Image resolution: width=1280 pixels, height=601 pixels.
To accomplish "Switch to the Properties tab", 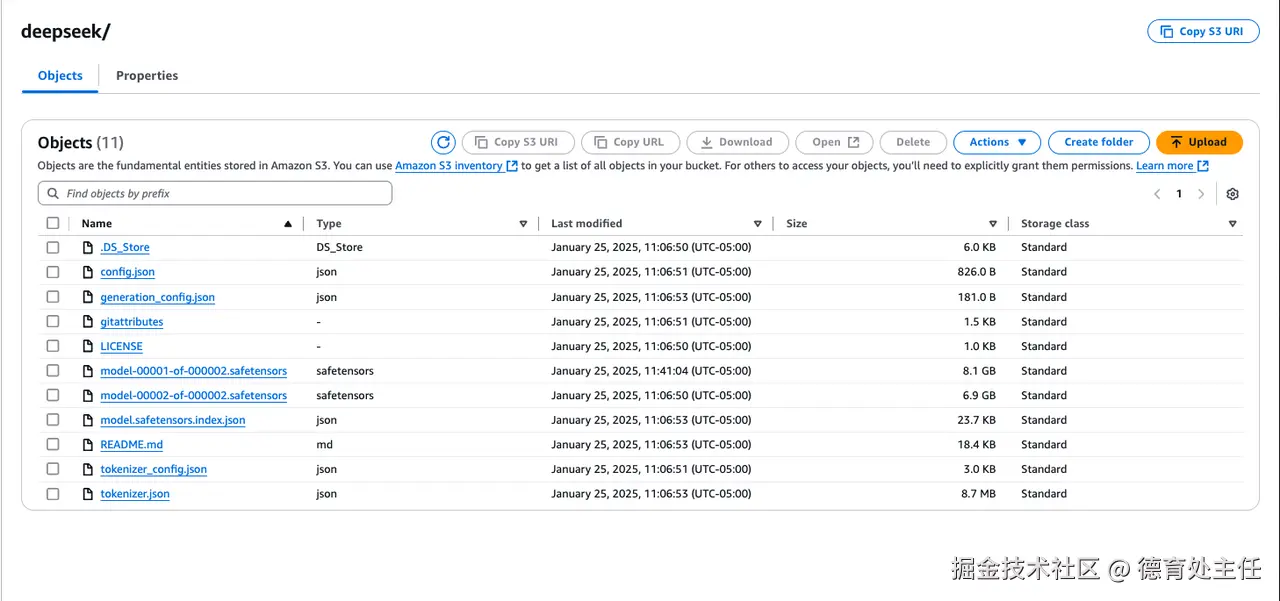I will [147, 76].
